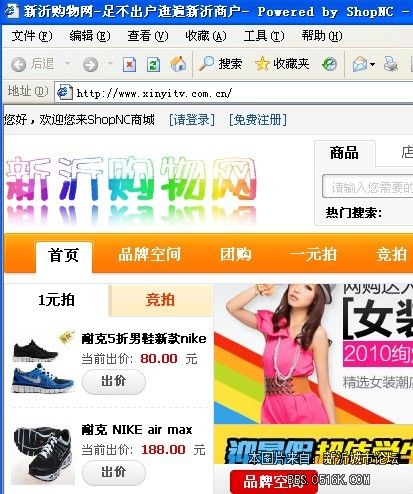The height and width of the screenshot is (494, 413).
Task: Click the 新沂购物网 rainbow logo
Action: (x=131, y=190)
